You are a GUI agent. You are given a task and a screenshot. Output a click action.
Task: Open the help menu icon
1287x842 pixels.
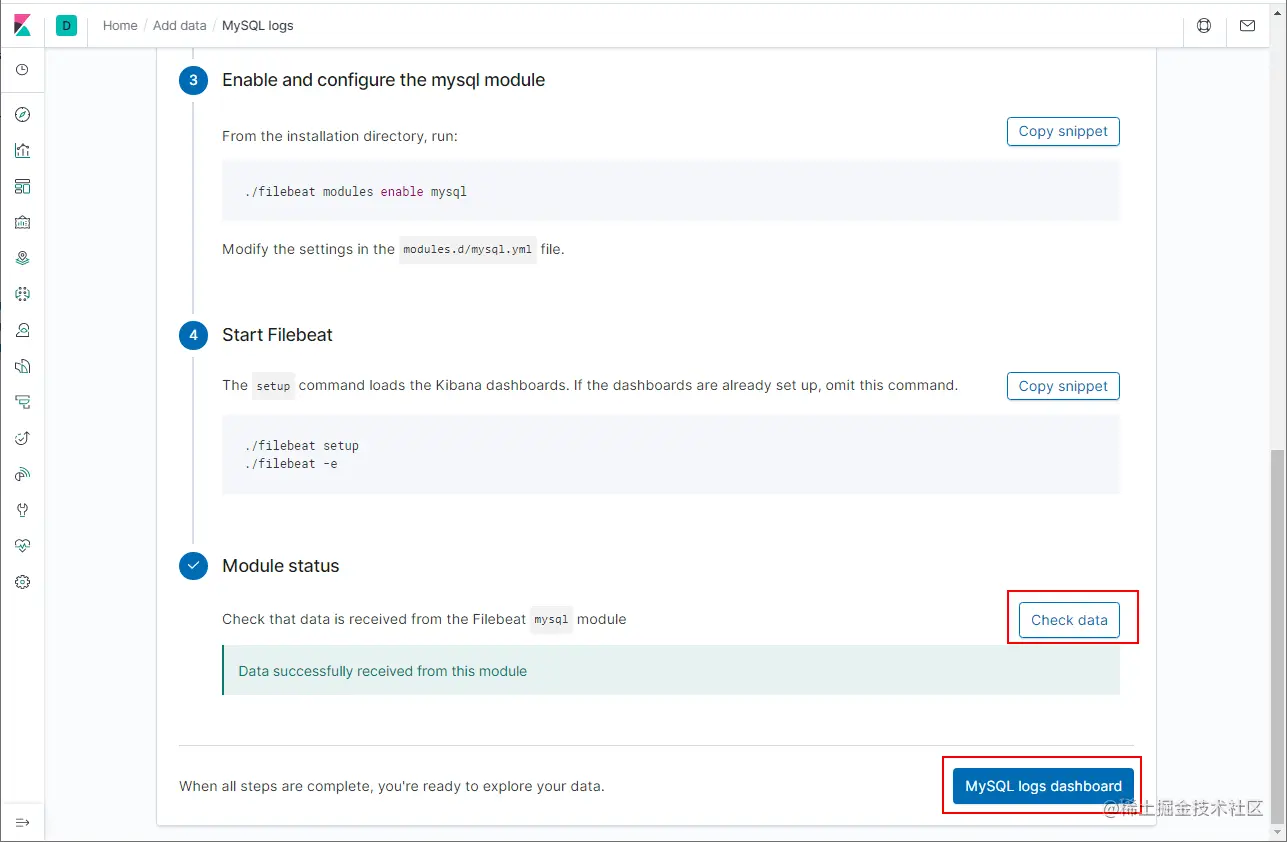1204,26
